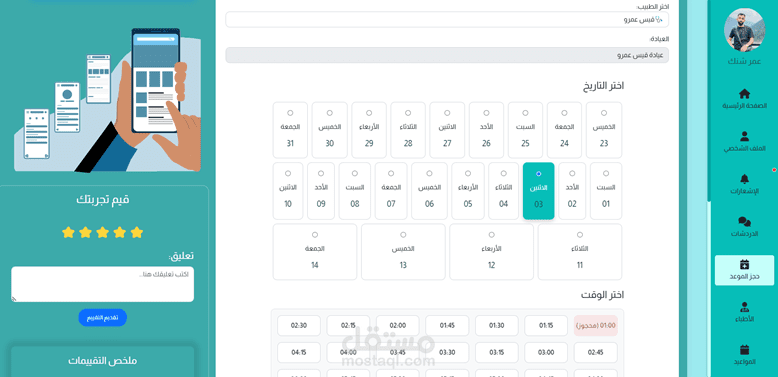
Task: Open the profile person icon
Action: tap(744, 136)
